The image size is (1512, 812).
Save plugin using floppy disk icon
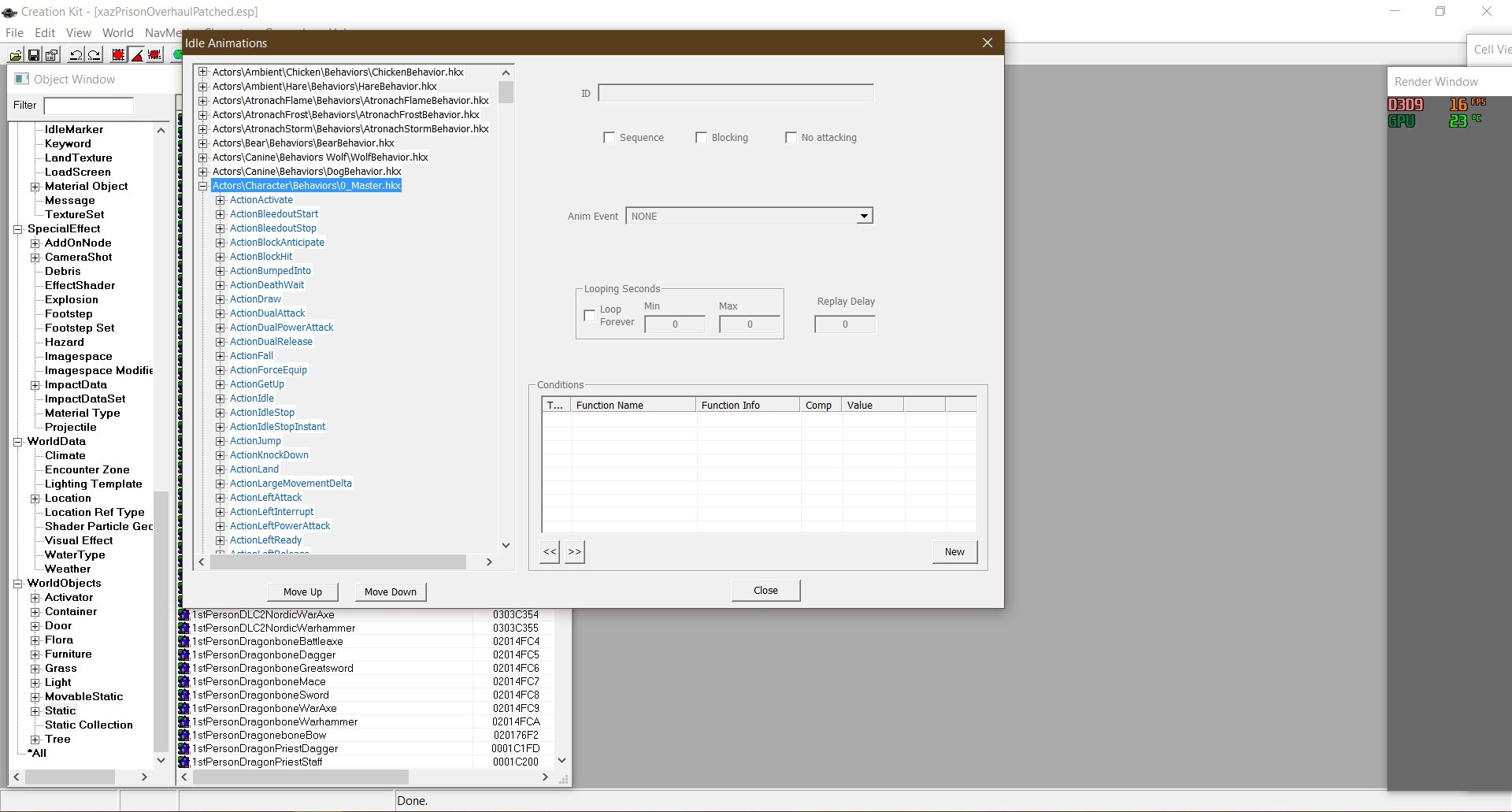pyautogui.click(x=34, y=54)
